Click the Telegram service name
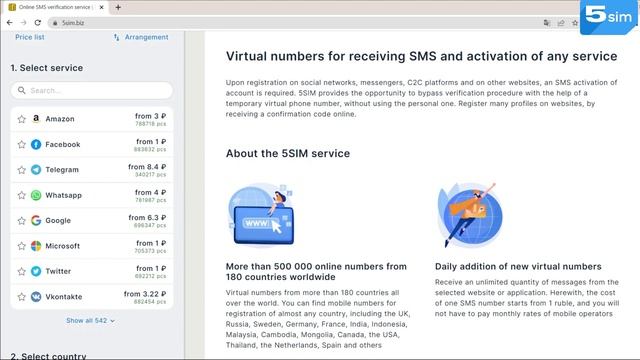This screenshot has width=640, height=360. tap(62, 170)
